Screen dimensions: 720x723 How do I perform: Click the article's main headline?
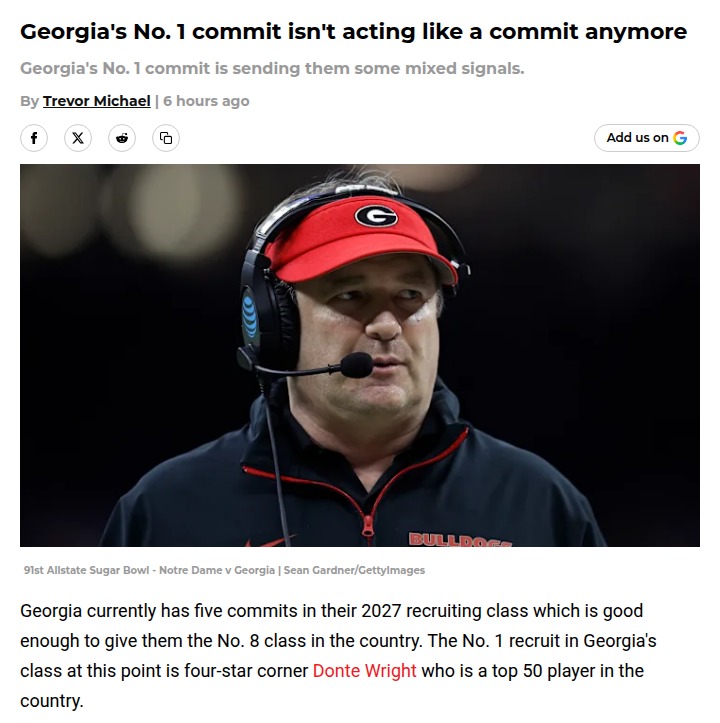click(x=353, y=31)
